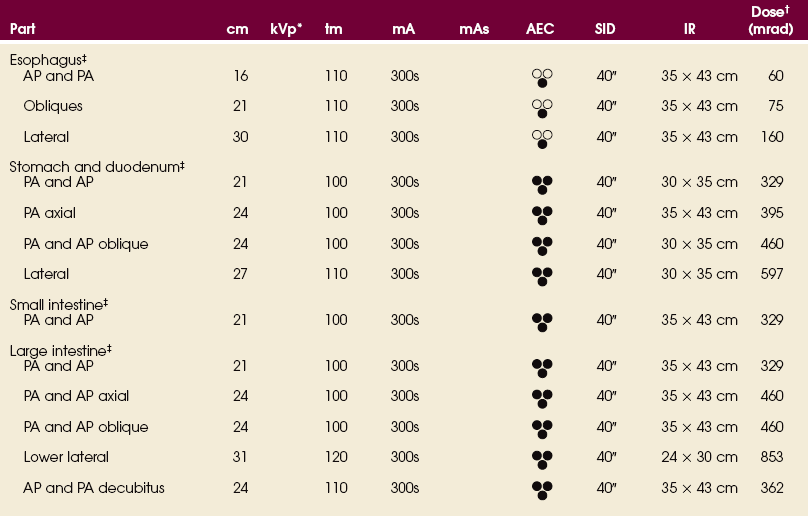Click the 24 × 30 cm IR value

click(699, 457)
